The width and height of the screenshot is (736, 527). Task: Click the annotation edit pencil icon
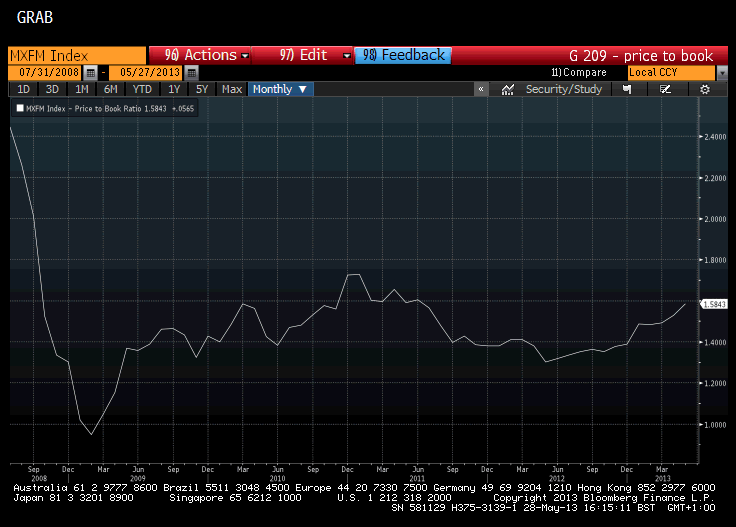point(665,89)
